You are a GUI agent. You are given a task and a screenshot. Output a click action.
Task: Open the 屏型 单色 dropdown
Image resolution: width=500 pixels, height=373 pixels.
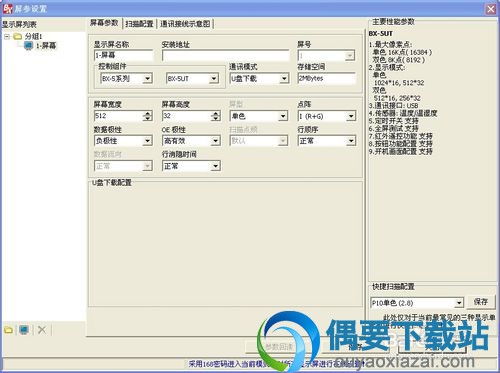coord(283,116)
